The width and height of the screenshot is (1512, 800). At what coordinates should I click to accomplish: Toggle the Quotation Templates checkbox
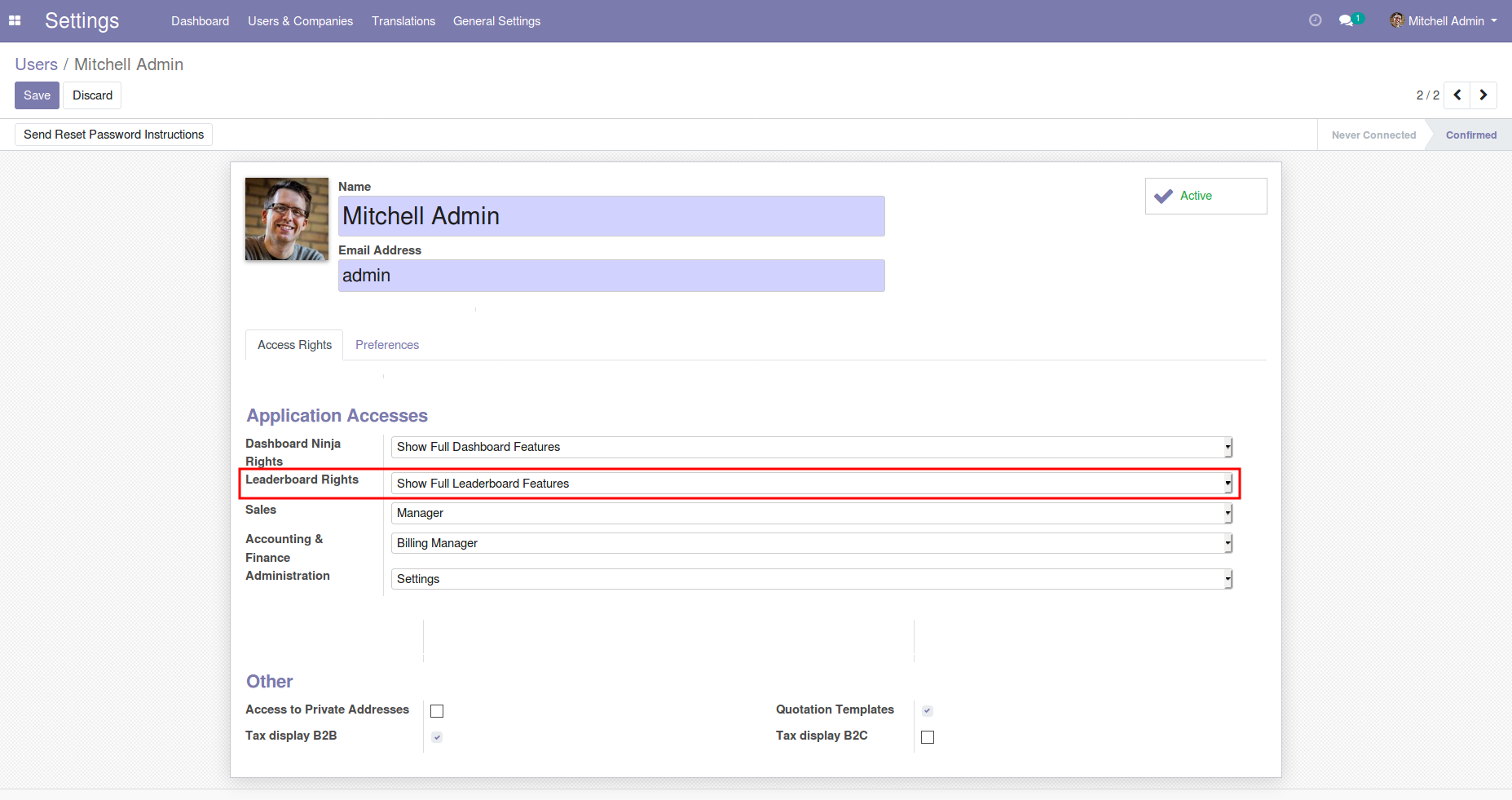[x=928, y=711]
